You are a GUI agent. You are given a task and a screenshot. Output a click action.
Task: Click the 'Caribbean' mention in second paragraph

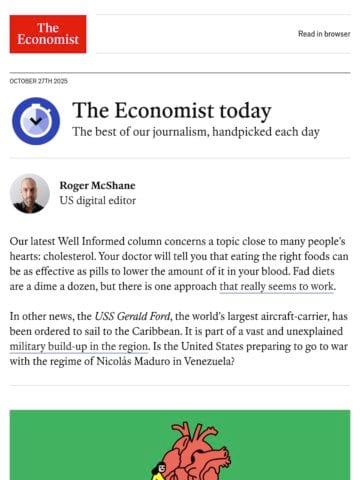point(156,331)
